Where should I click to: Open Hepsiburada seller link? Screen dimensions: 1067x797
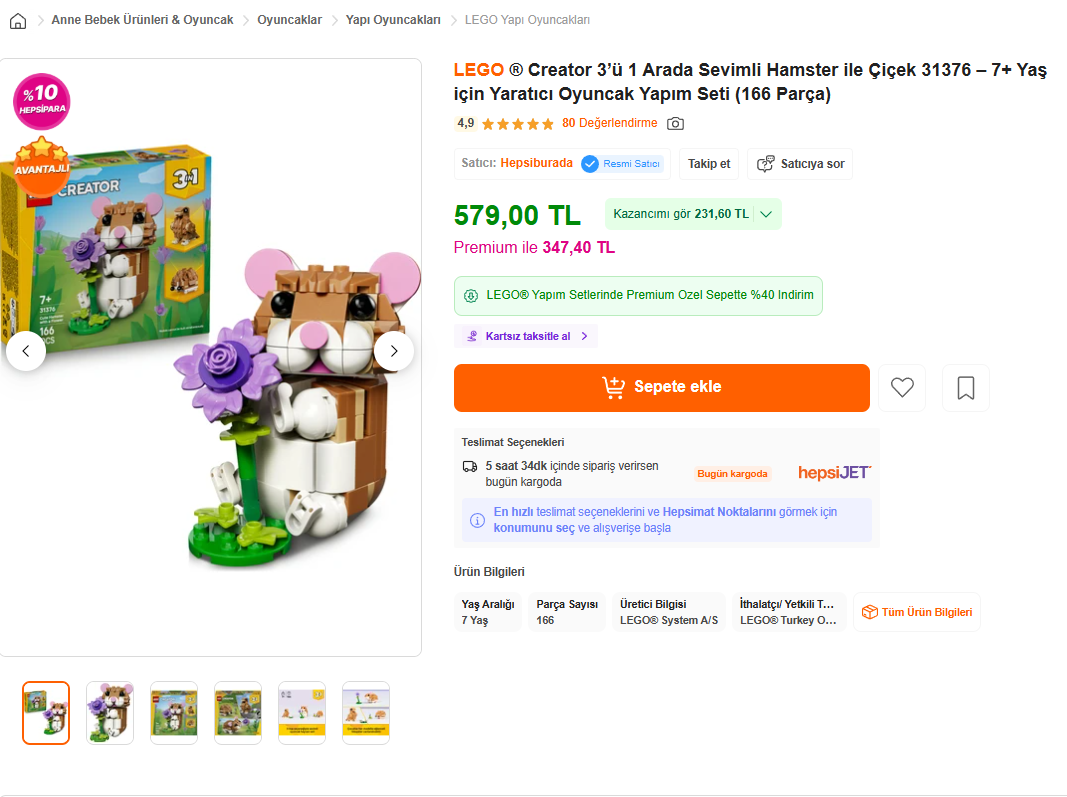[536, 163]
